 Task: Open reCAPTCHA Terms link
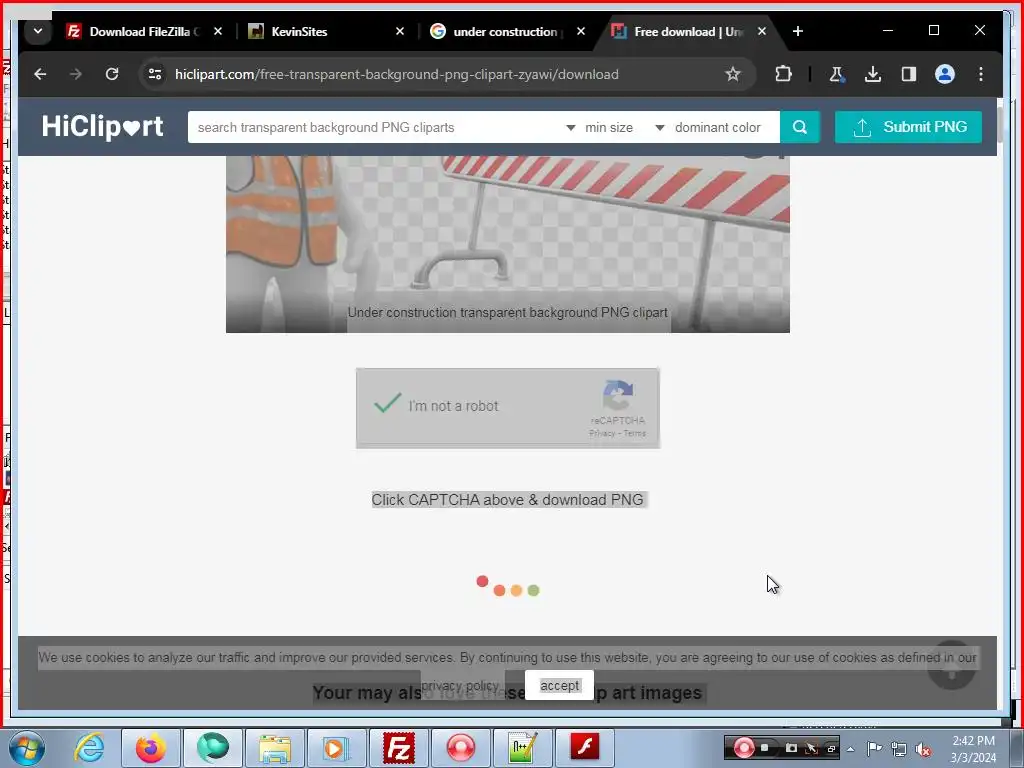pyautogui.click(x=634, y=434)
